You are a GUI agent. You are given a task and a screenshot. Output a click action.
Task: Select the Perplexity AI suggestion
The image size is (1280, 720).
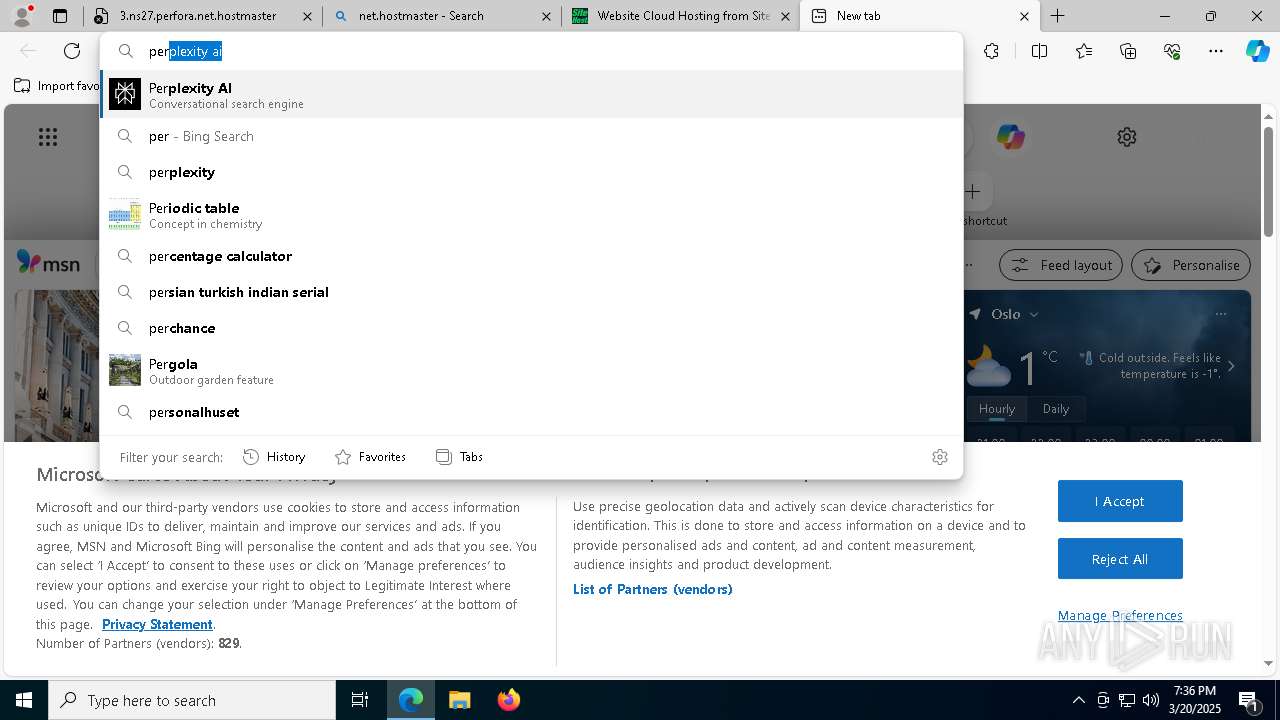point(531,94)
